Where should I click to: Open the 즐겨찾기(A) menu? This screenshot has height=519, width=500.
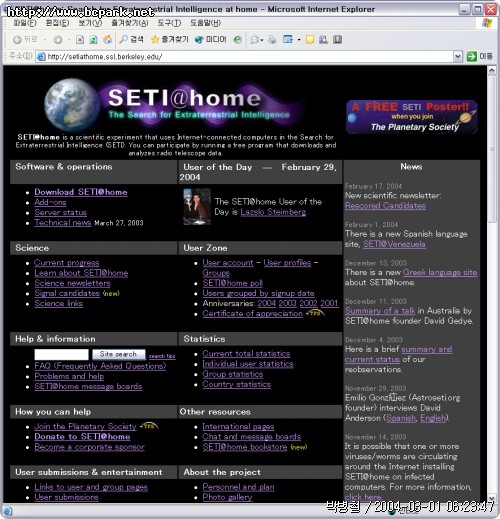130,23
